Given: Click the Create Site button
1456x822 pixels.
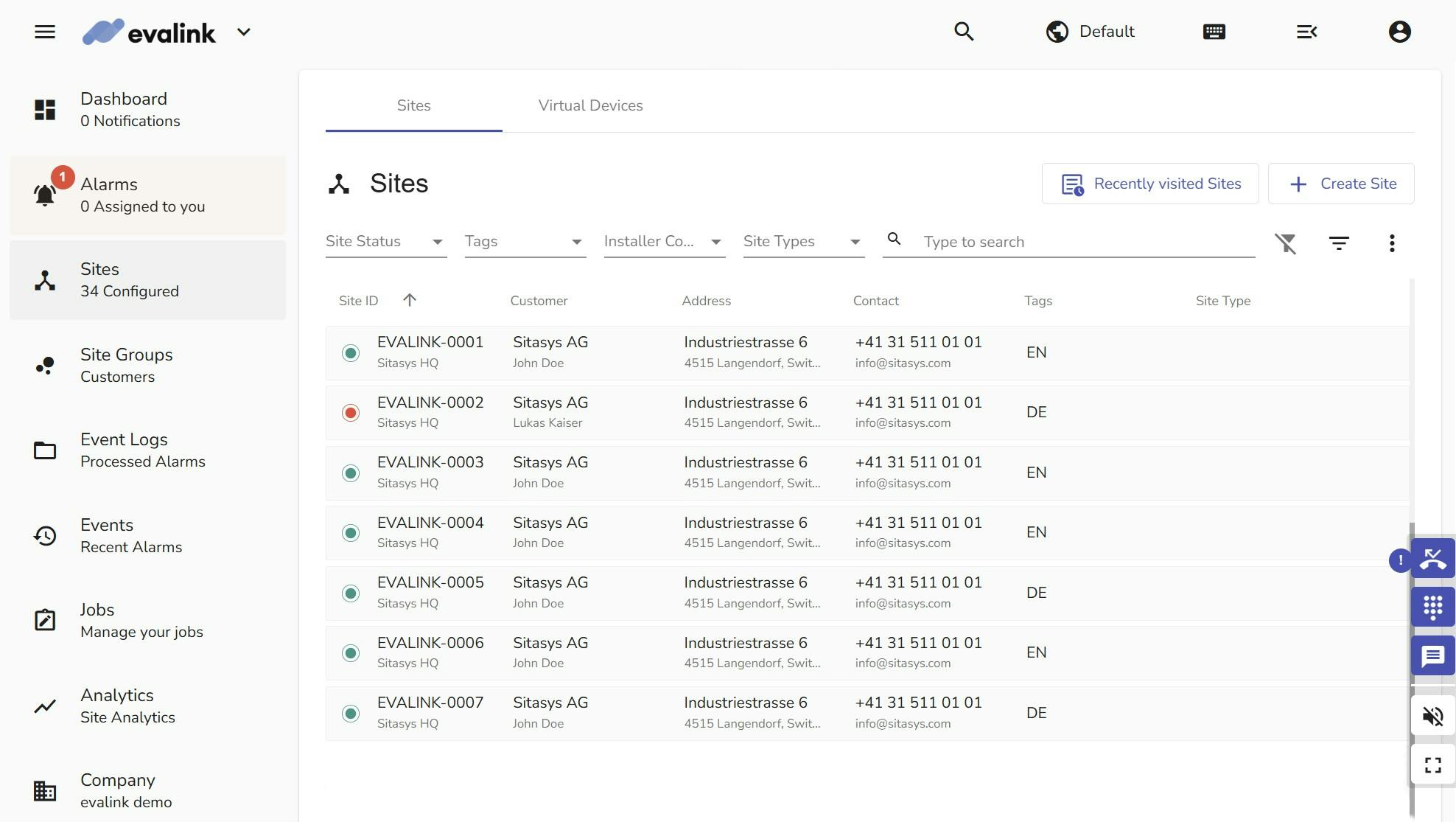Looking at the screenshot, I should (x=1341, y=184).
